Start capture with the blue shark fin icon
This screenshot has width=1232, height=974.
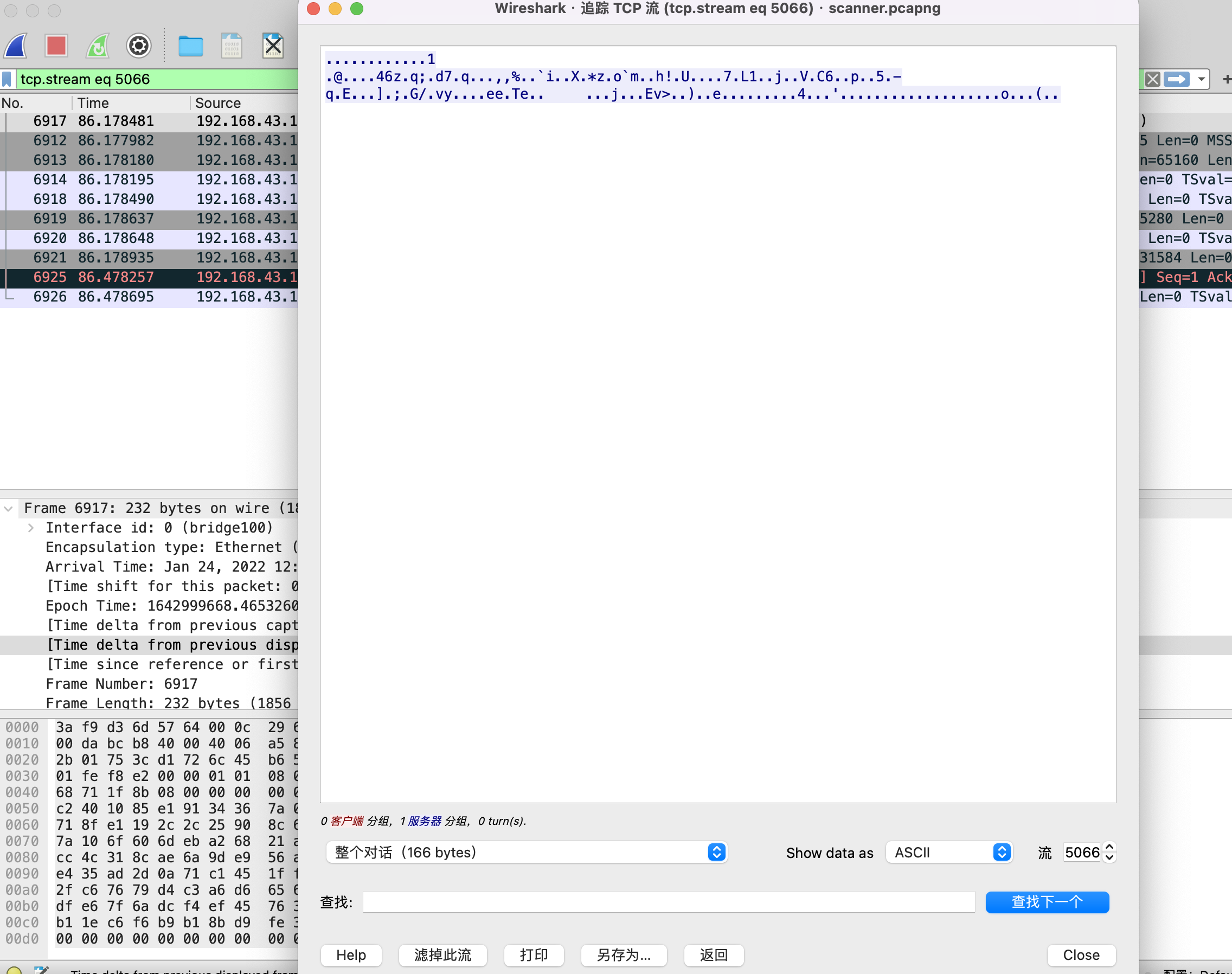pyautogui.click(x=16, y=46)
